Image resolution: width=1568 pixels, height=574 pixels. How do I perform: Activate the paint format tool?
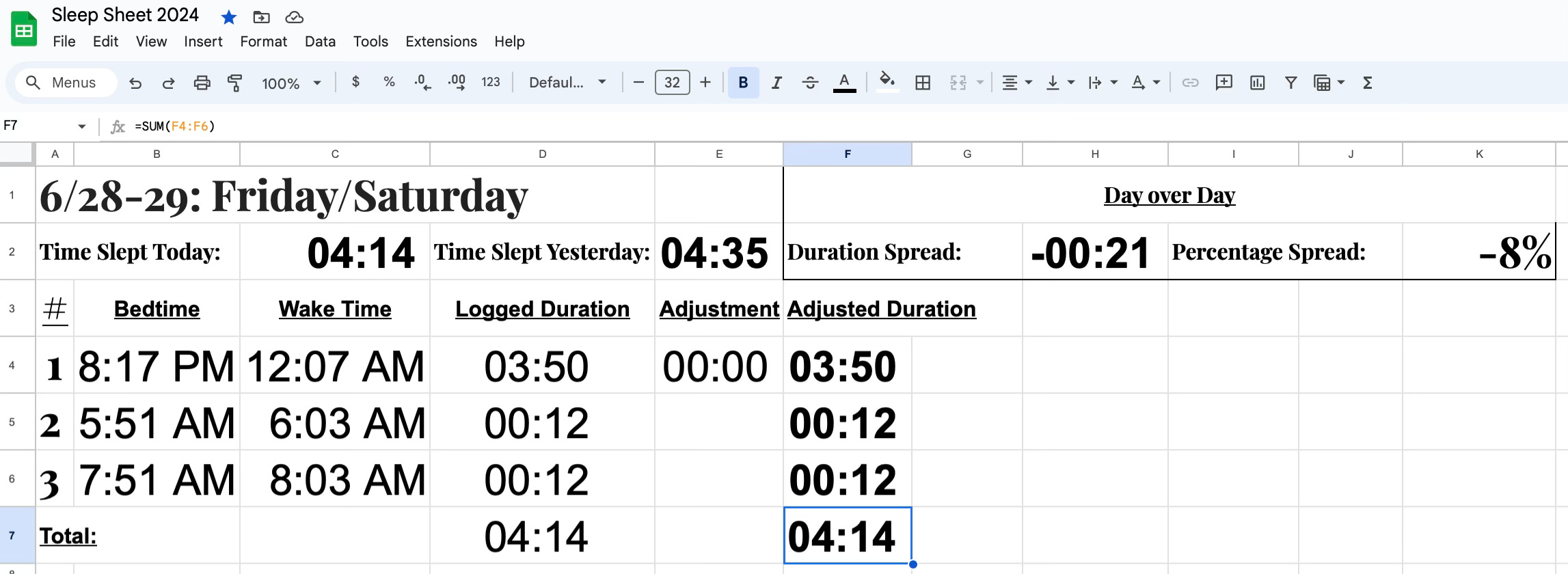[x=234, y=83]
